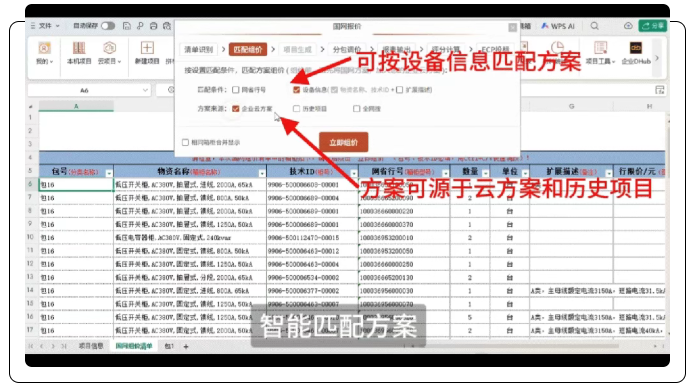The width and height of the screenshot is (700, 387).
Task: Open the 单位 column filter dropdown
Action: point(525,173)
